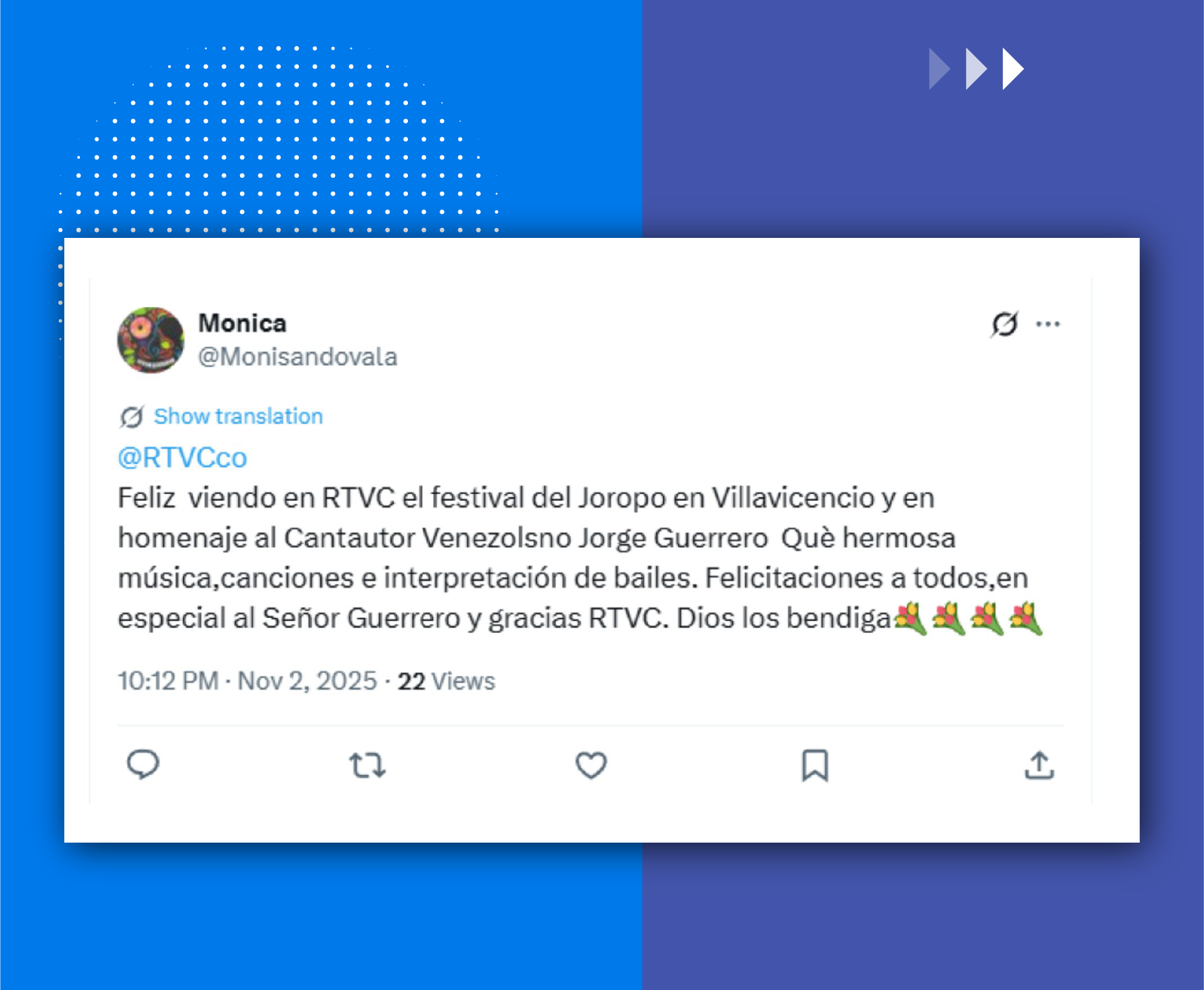Viewport: 1204px width, 990px height.
Task: Bookmark this tweet
Action: (815, 765)
